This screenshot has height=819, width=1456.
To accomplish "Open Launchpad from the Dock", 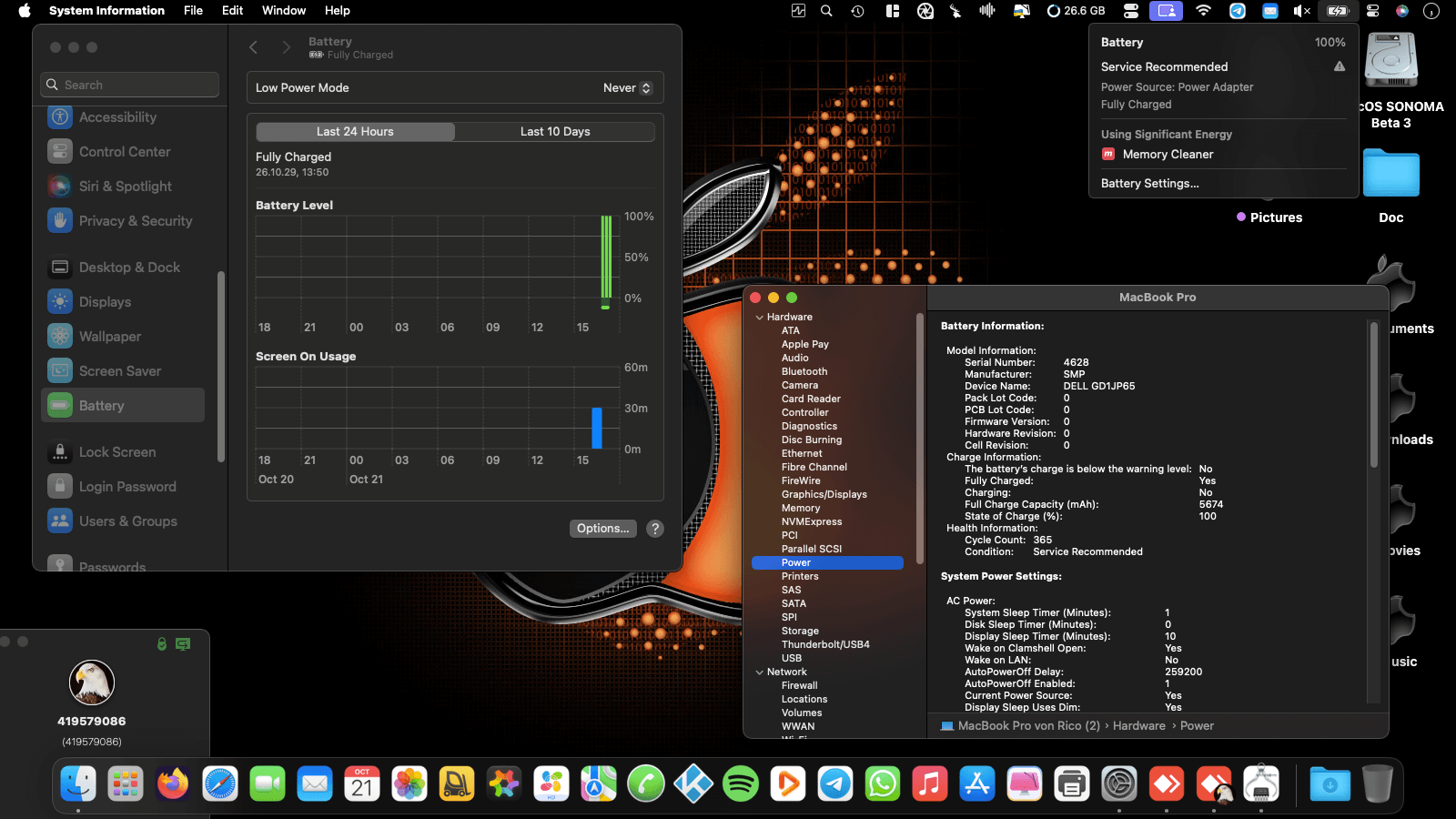I will point(126,784).
